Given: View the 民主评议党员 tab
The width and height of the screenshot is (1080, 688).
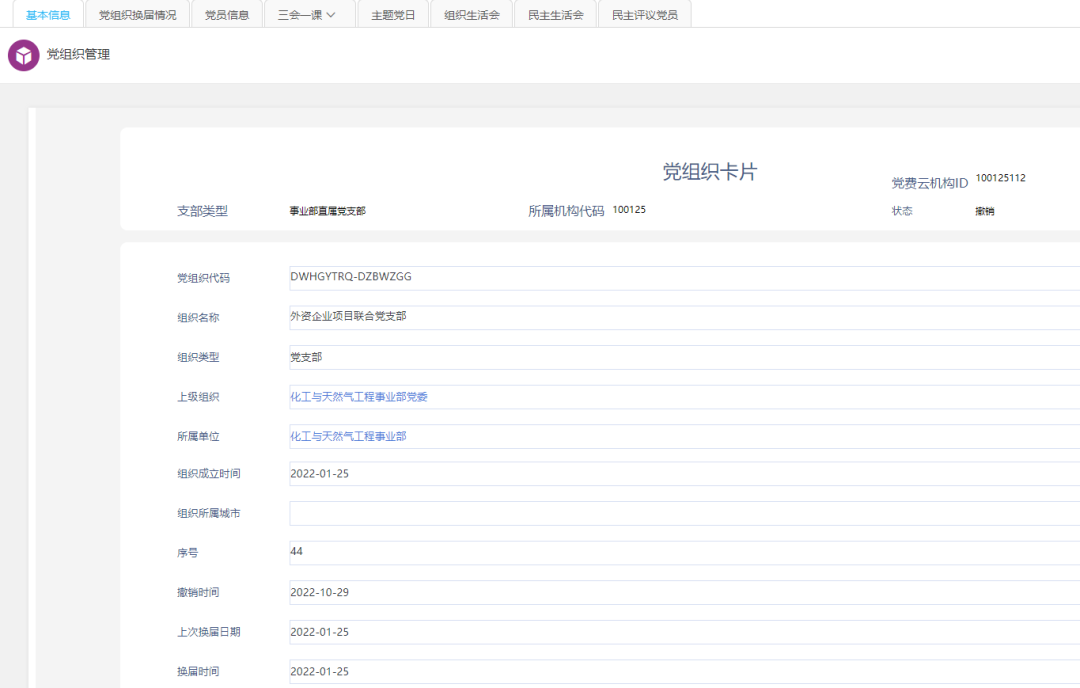Looking at the screenshot, I should click(x=644, y=15).
